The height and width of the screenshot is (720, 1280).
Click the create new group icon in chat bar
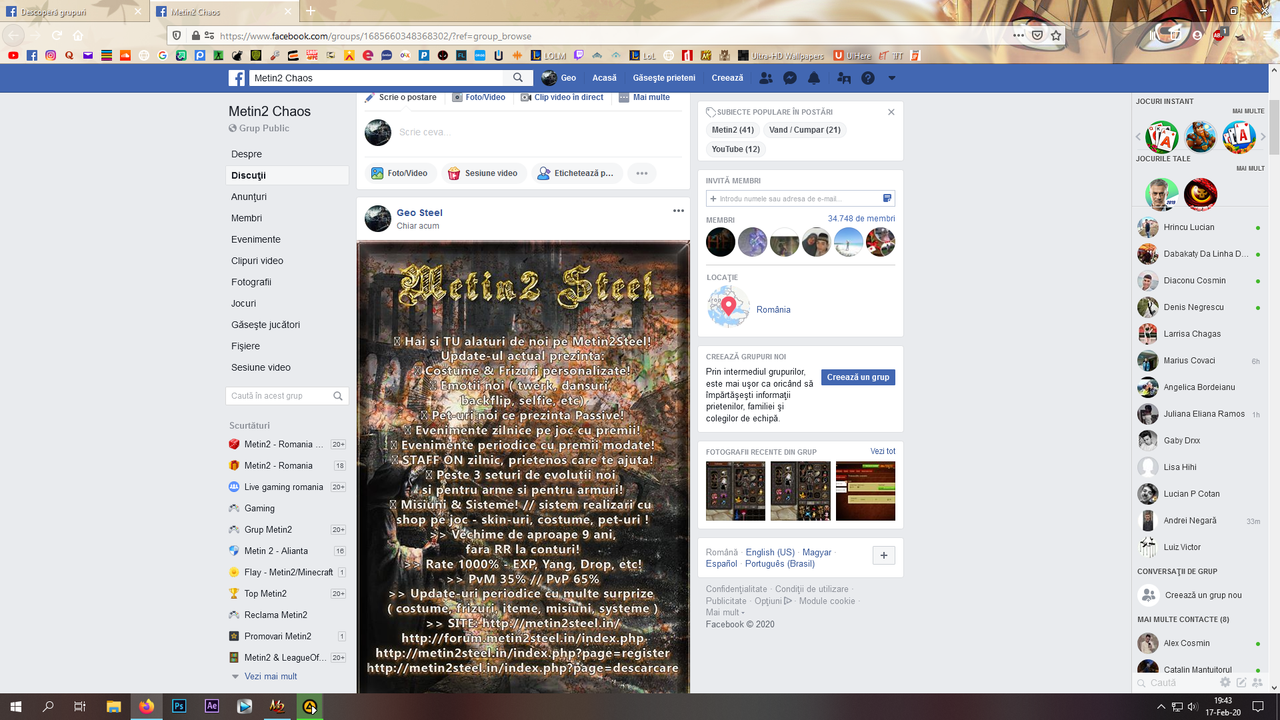(1257, 682)
